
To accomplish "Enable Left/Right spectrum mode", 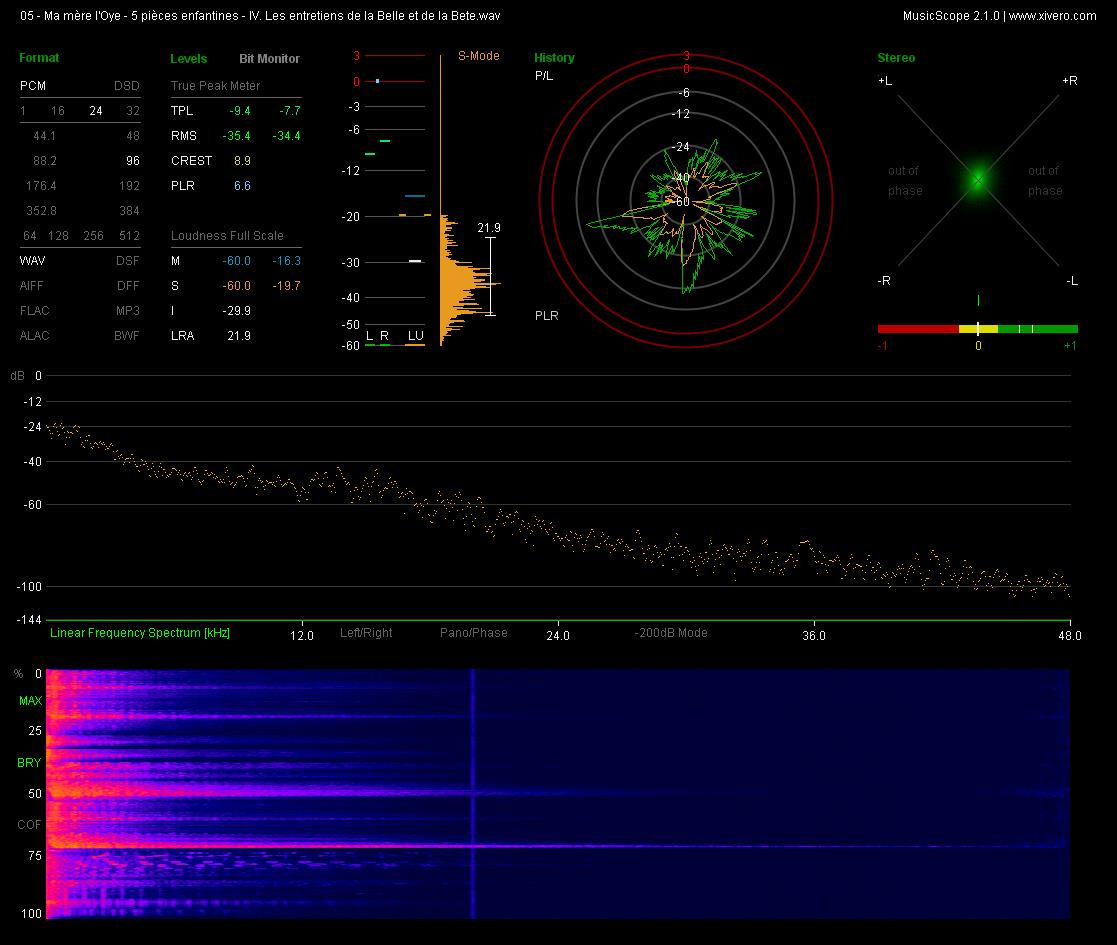I will pos(366,633).
